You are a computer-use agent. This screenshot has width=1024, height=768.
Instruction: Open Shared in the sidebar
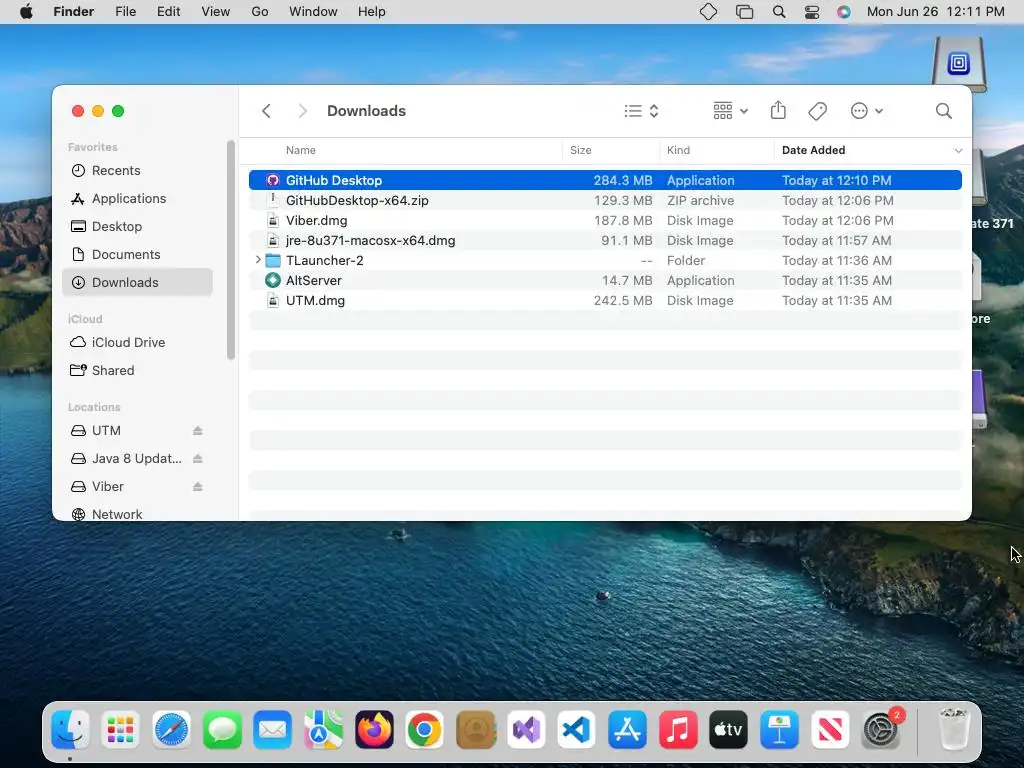[x=137, y=370]
